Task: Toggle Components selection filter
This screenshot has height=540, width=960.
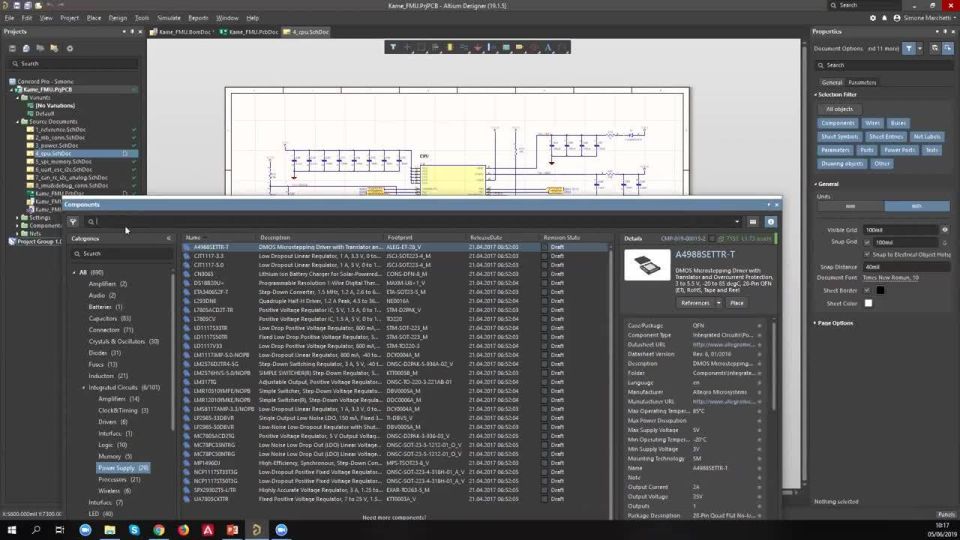Action: [x=837, y=123]
